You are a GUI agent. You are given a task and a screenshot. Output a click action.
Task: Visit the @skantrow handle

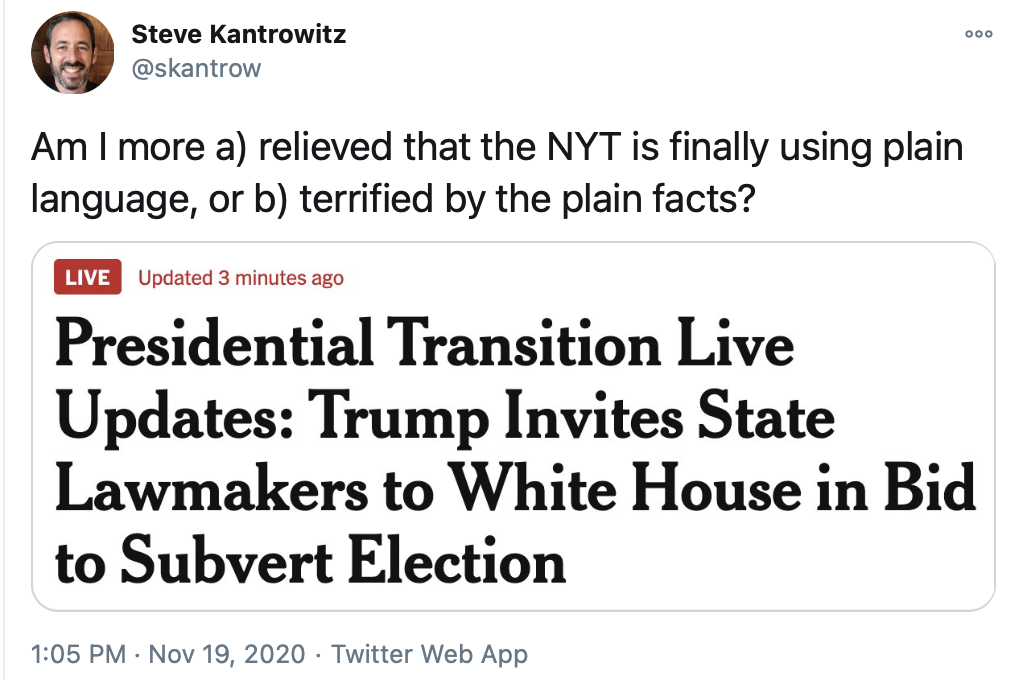pos(196,67)
